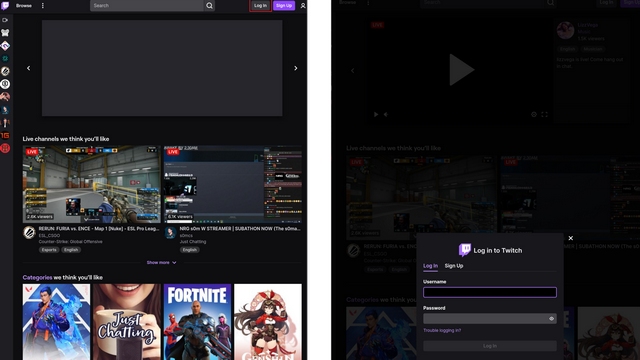640x360 pixels.
Task: Close the Log in to Twitch dialog
Action: click(x=571, y=238)
